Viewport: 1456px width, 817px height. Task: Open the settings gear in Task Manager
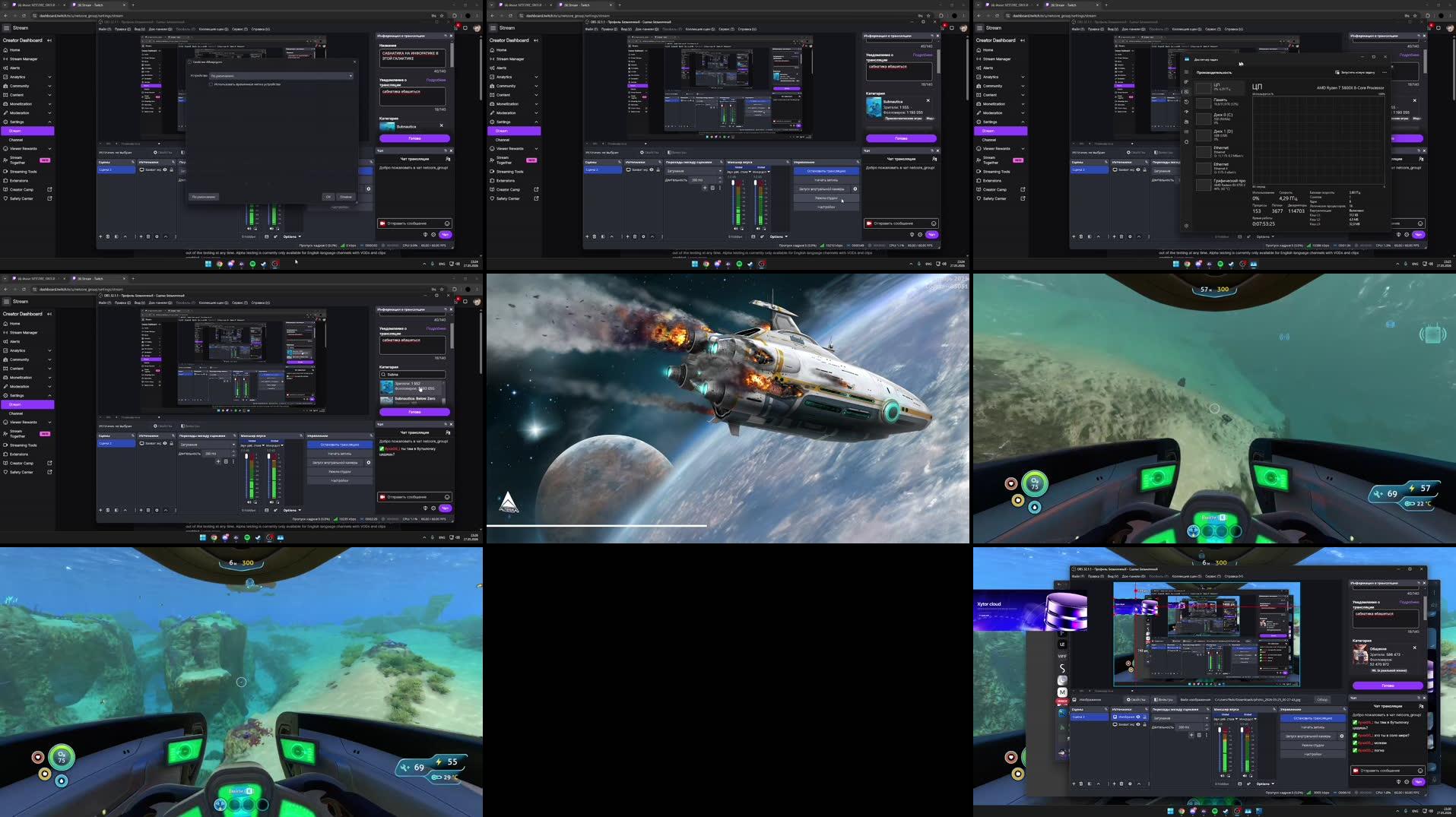[x=1186, y=226]
